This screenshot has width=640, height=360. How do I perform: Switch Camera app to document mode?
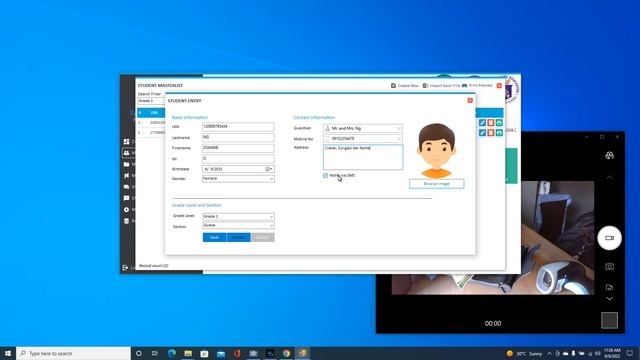click(x=609, y=287)
